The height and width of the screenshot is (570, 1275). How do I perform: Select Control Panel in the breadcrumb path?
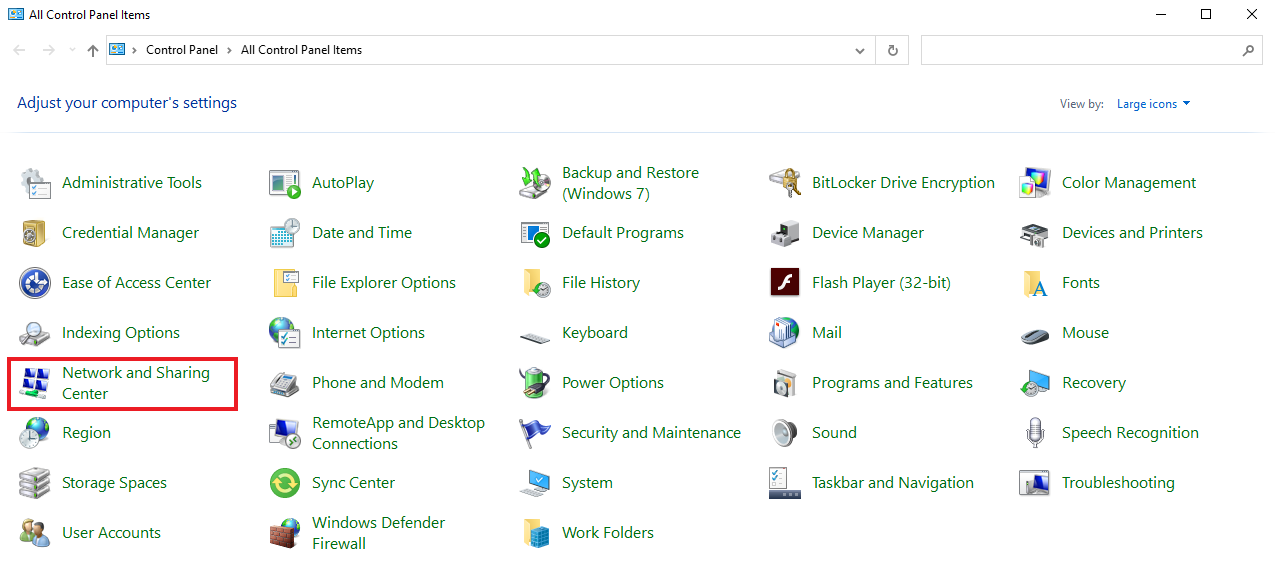tap(181, 50)
